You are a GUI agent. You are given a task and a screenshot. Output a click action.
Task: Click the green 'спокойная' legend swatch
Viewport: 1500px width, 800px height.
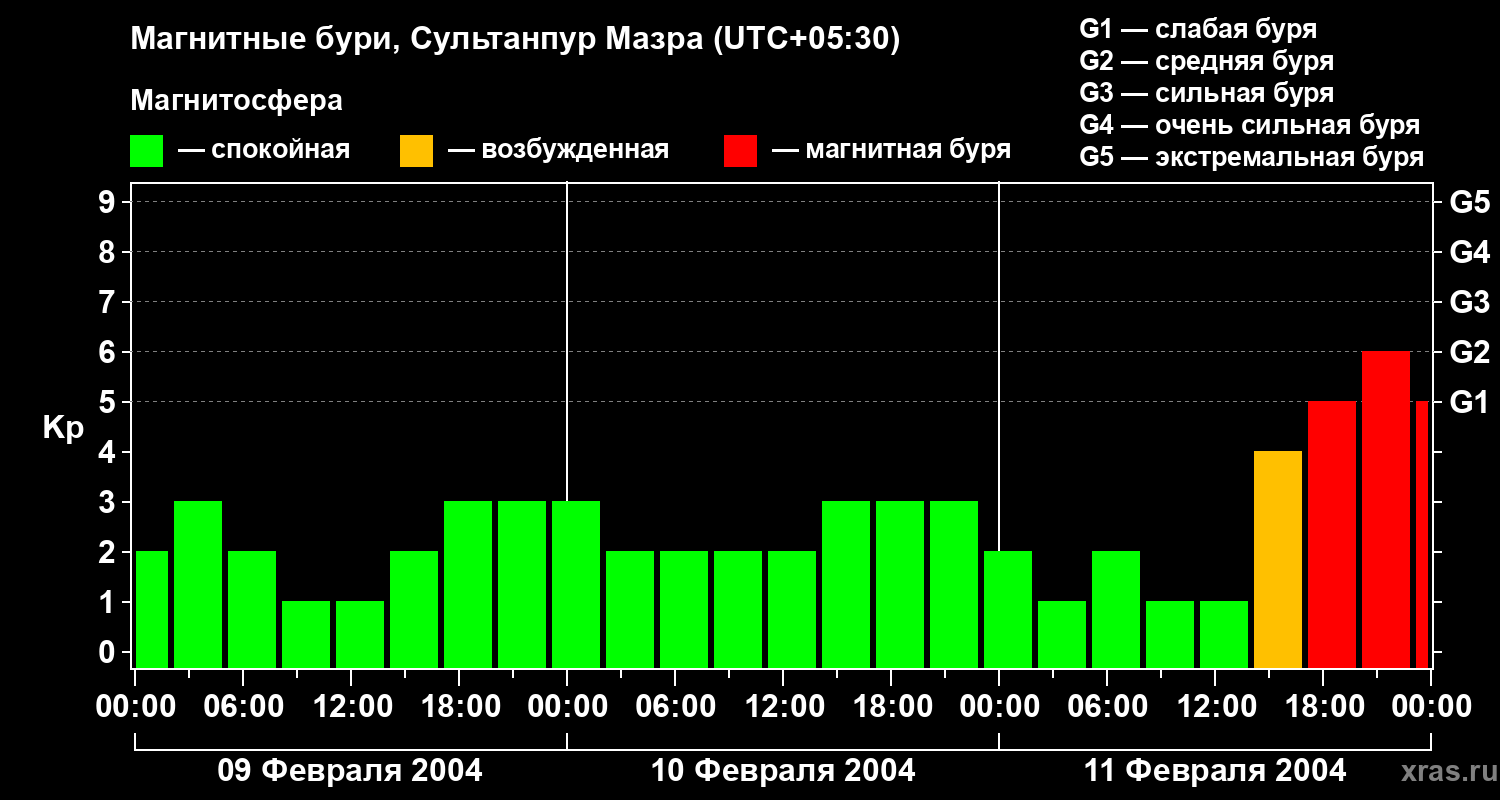click(x=147, y=151)
